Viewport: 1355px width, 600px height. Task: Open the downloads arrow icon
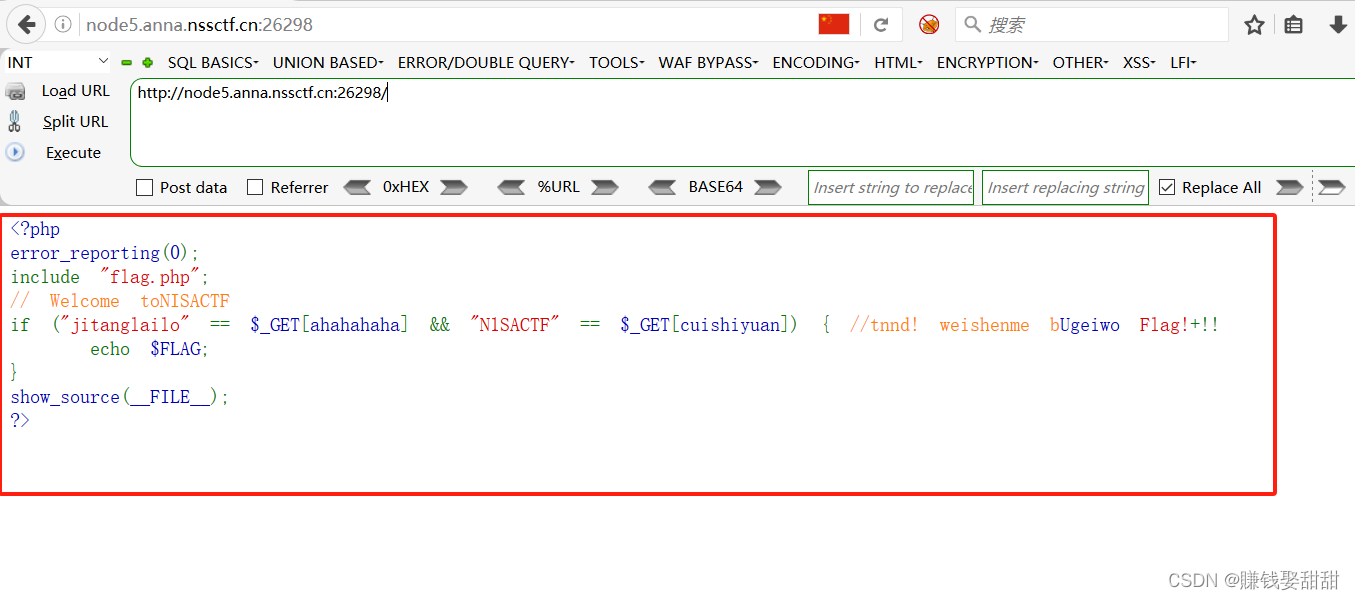click(x=1337, y=25)
